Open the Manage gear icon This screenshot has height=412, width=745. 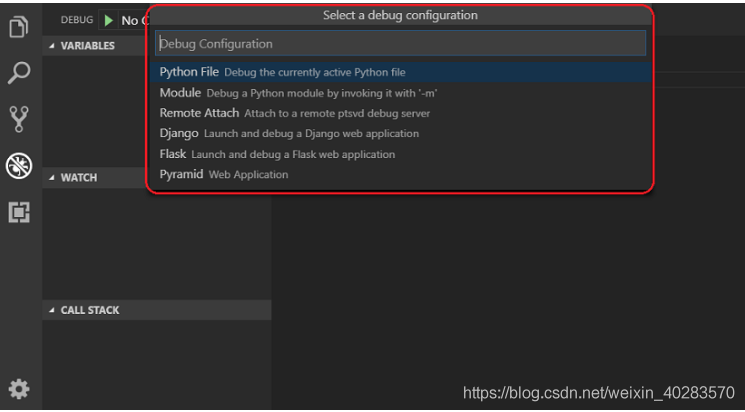19,389
